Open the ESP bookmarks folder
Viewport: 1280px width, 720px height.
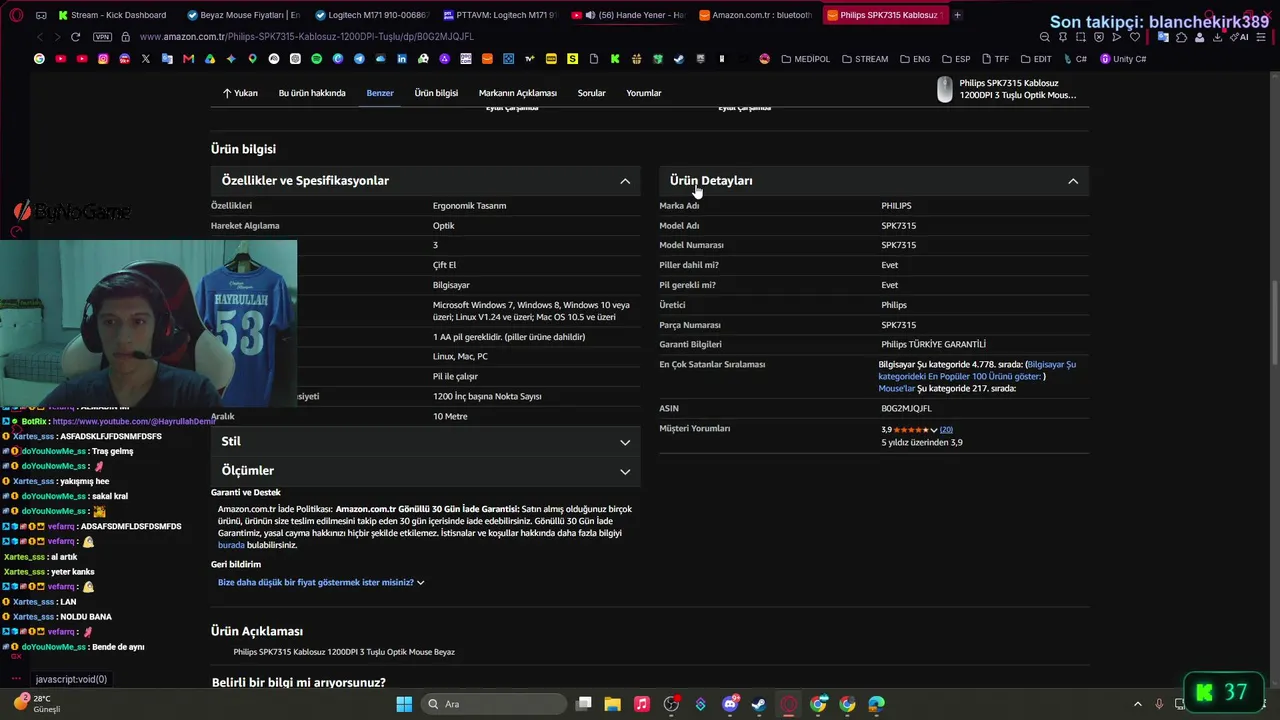tap(955, 59)
